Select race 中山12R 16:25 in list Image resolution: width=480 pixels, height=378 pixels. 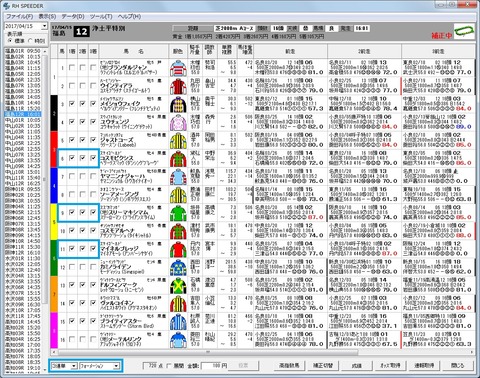[23, 184]
